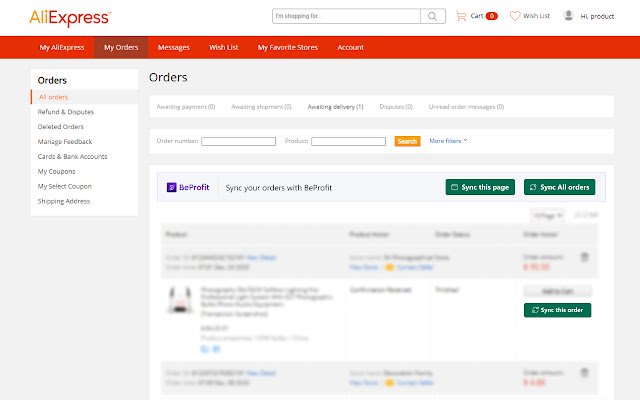This screenshot has height=400, width=640.
Task: Open Cards & Bank Accounts
Action: click(72, 157)
